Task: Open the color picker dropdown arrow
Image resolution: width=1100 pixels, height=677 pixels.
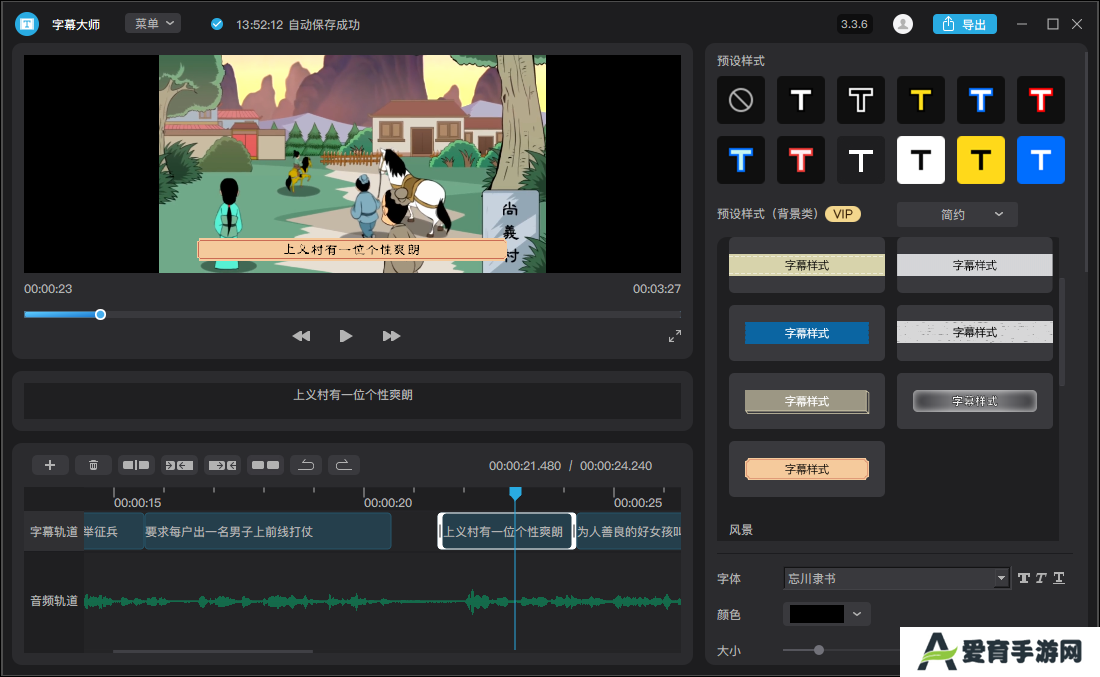Action: [857, 614]
